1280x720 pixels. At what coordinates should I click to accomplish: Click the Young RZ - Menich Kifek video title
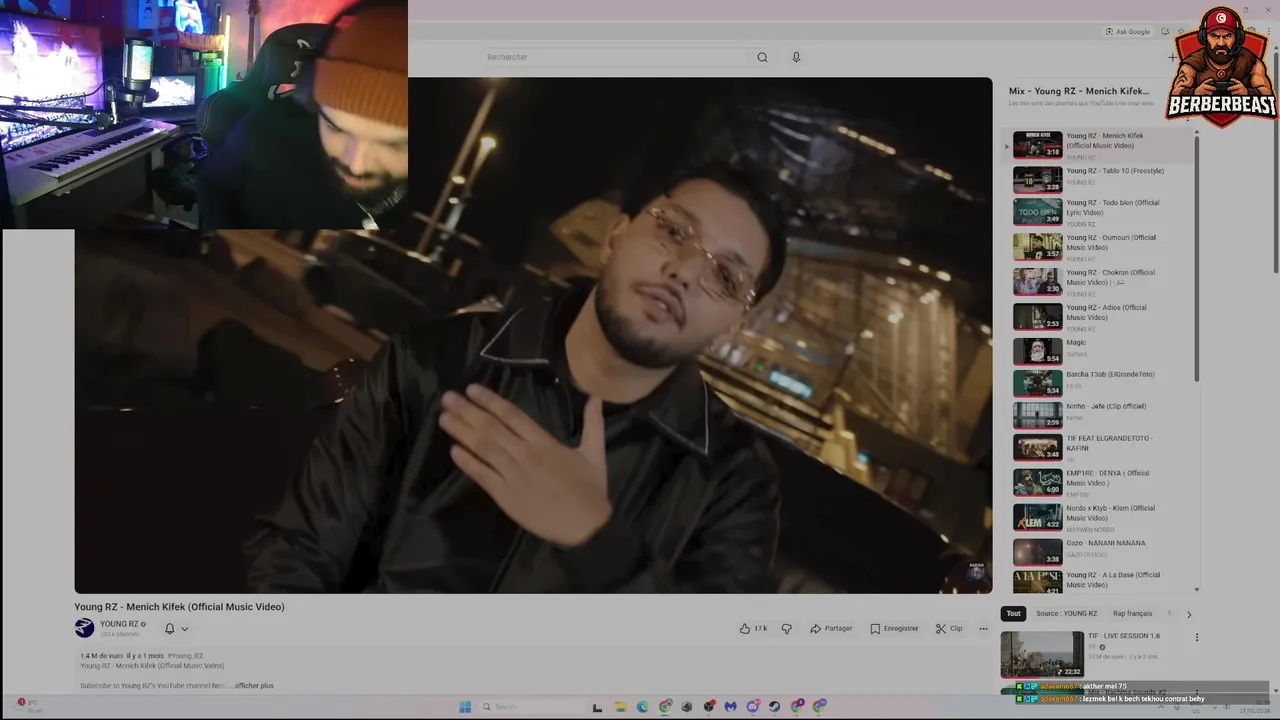tap(179, 607)
